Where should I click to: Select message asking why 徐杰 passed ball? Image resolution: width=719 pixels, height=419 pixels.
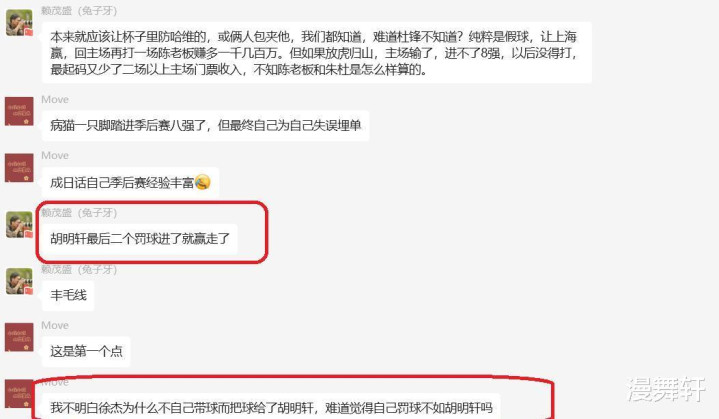click(271, 407)
